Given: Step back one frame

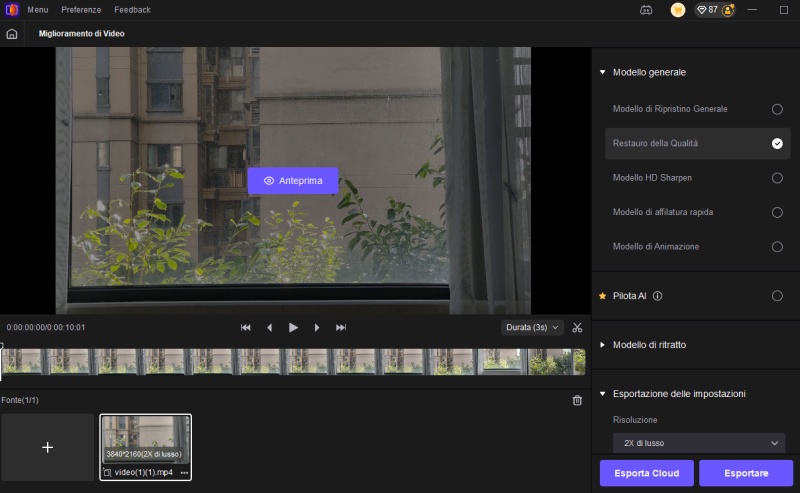Looking at the screenshot, I should point(269,328).
